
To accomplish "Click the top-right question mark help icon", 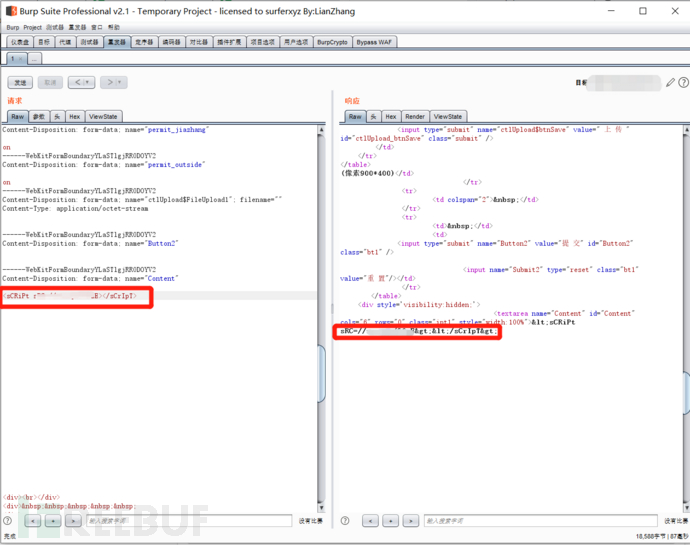I will pos(683,82).
